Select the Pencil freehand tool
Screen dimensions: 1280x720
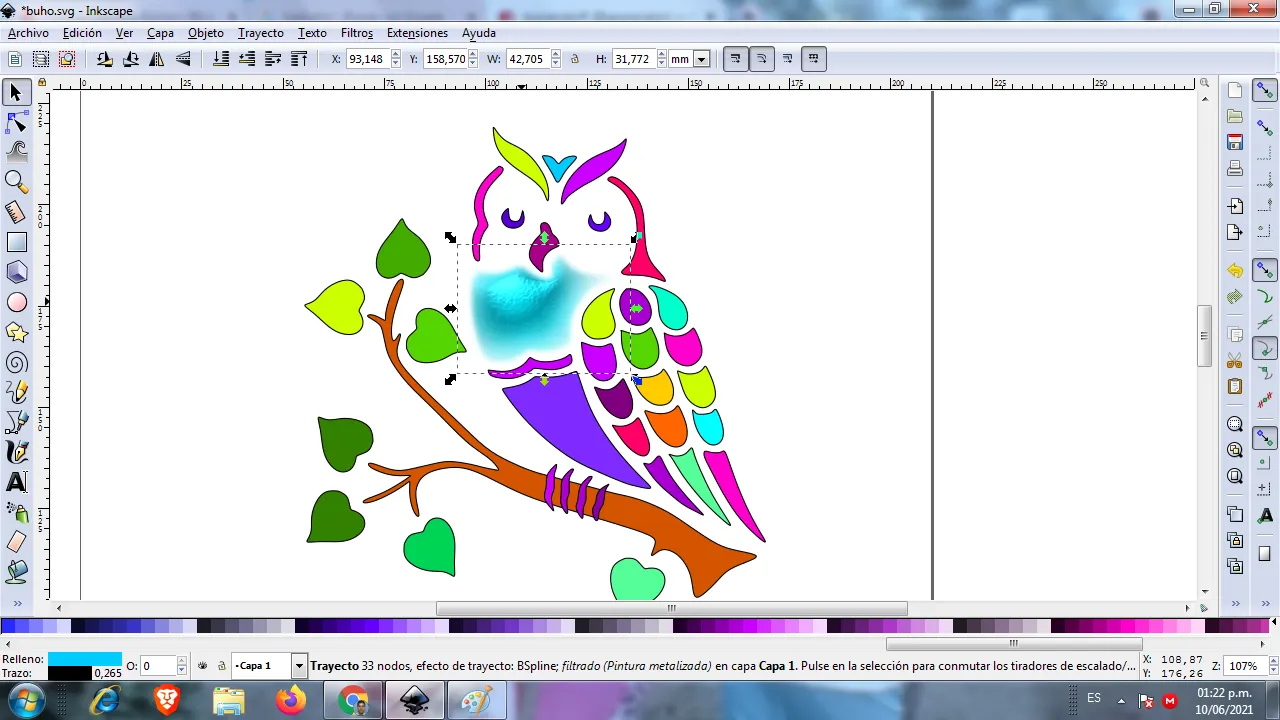click(x=16, y=392)
